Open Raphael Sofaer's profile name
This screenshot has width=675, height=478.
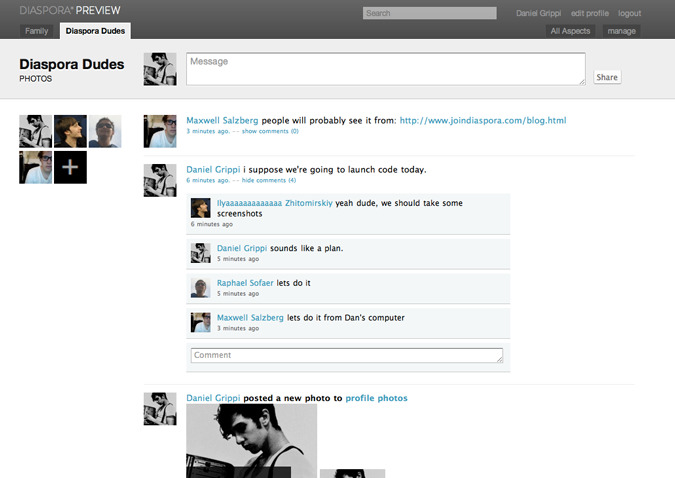(245, 283)
